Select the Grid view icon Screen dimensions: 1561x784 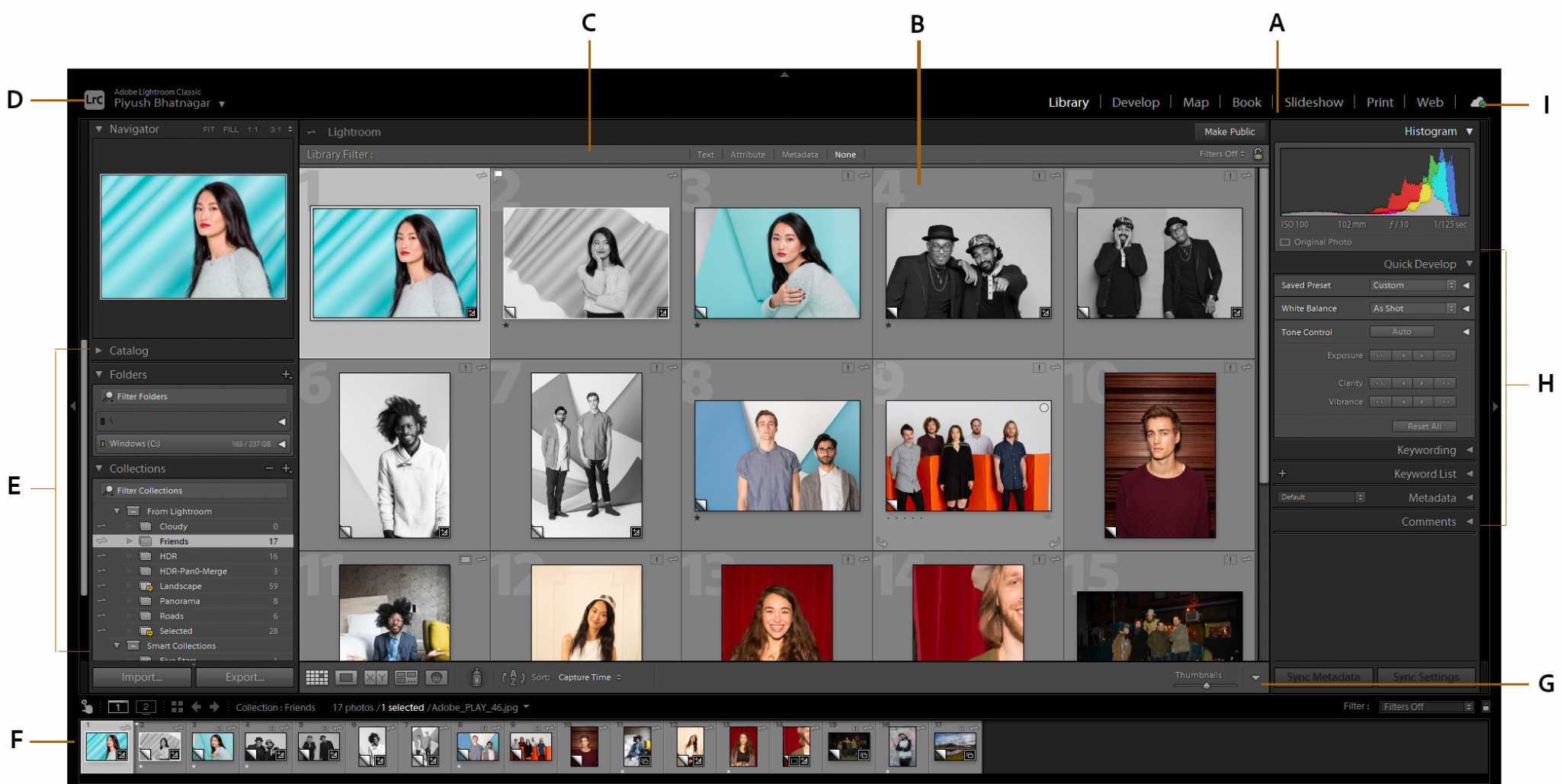pyautogui.click(x=317, y=677)
